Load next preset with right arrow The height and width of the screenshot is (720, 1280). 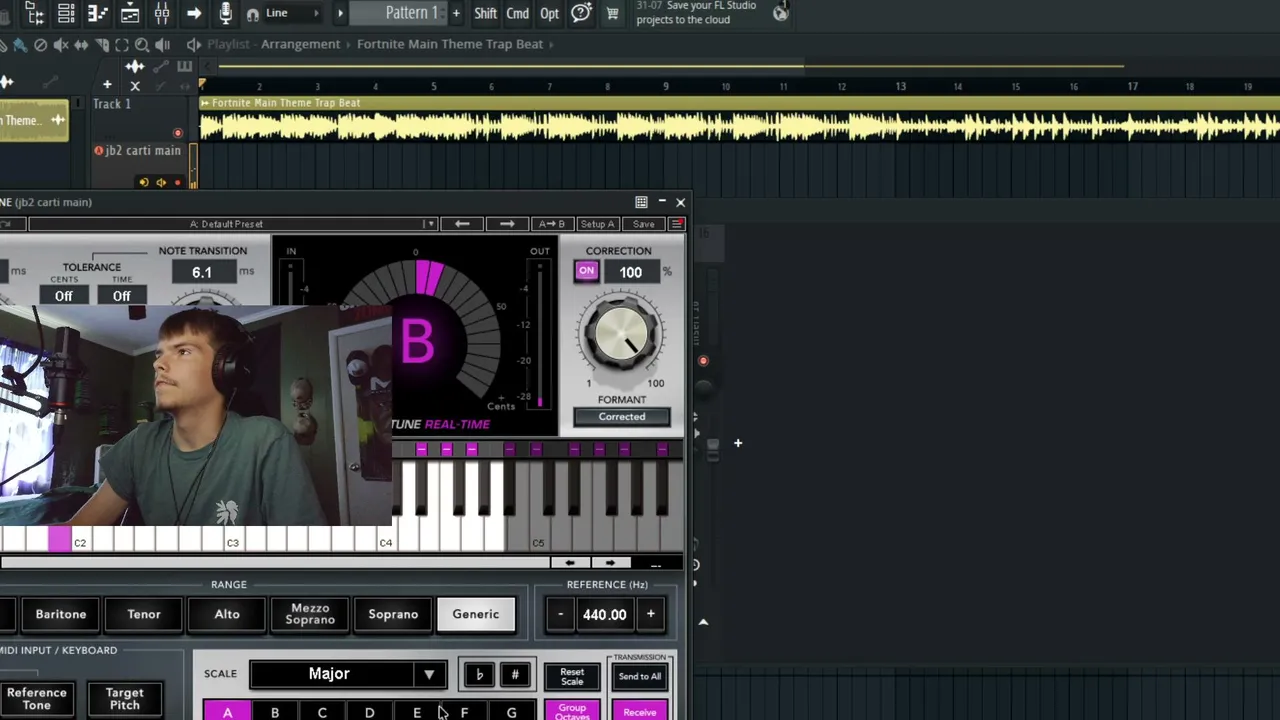[507, 224]
